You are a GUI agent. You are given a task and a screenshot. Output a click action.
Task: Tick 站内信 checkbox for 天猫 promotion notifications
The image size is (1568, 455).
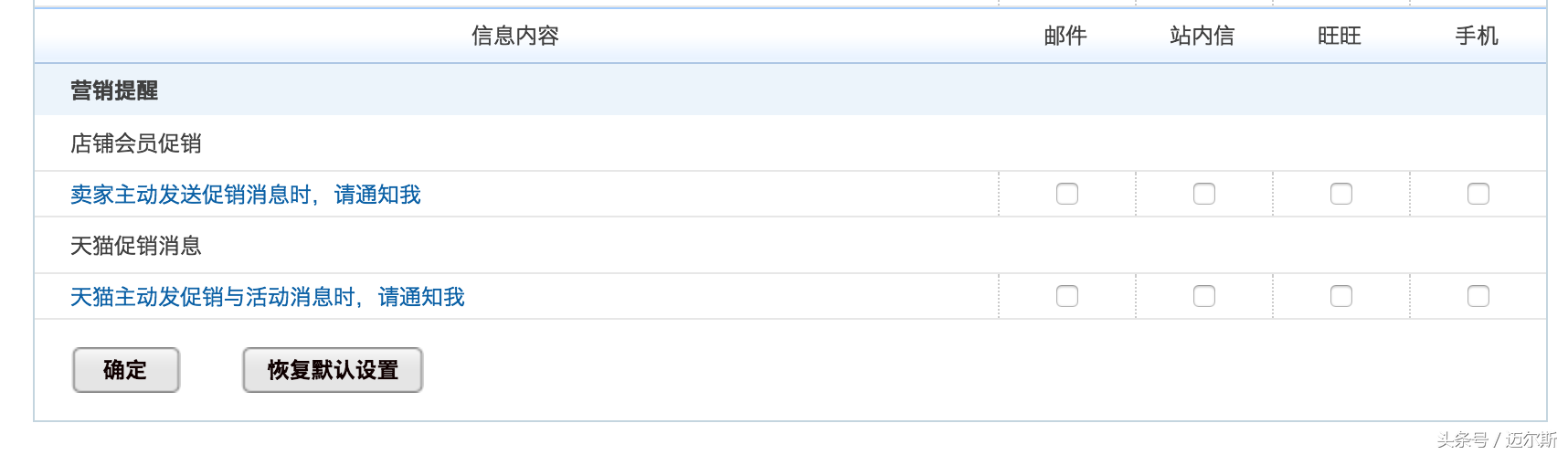click(x=1203, y=296)
